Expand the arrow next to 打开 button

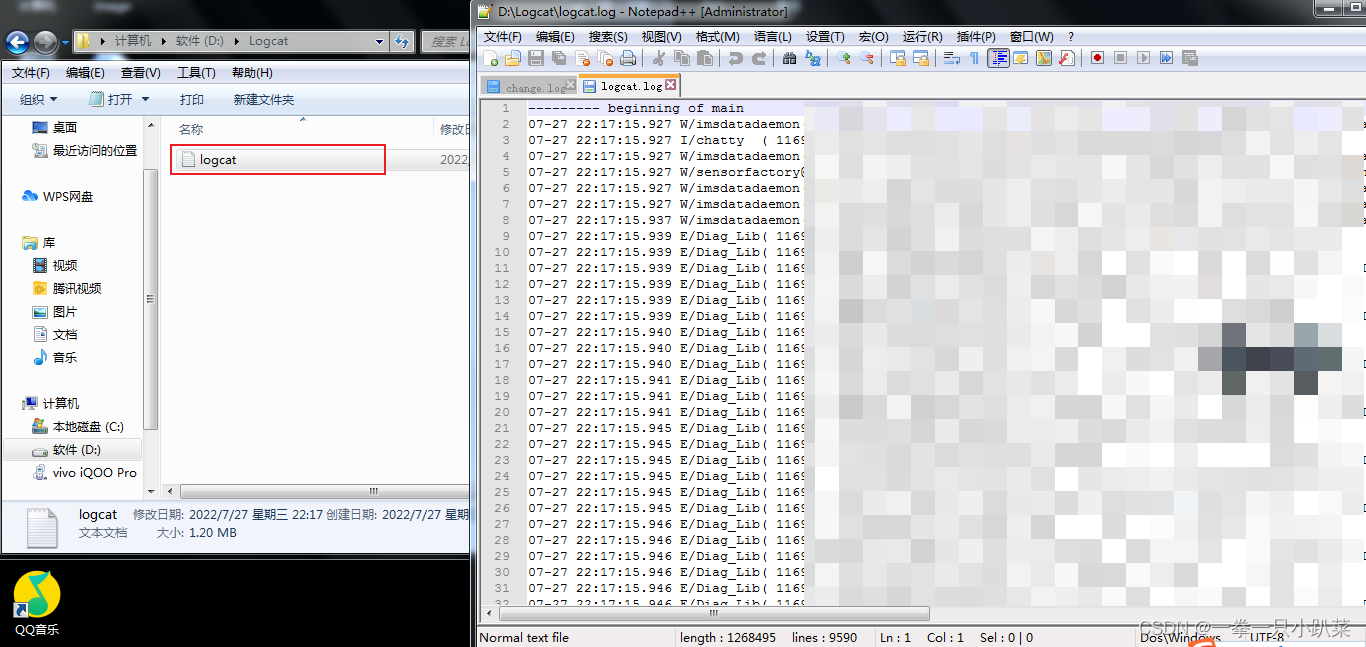[x=145, y=100]
